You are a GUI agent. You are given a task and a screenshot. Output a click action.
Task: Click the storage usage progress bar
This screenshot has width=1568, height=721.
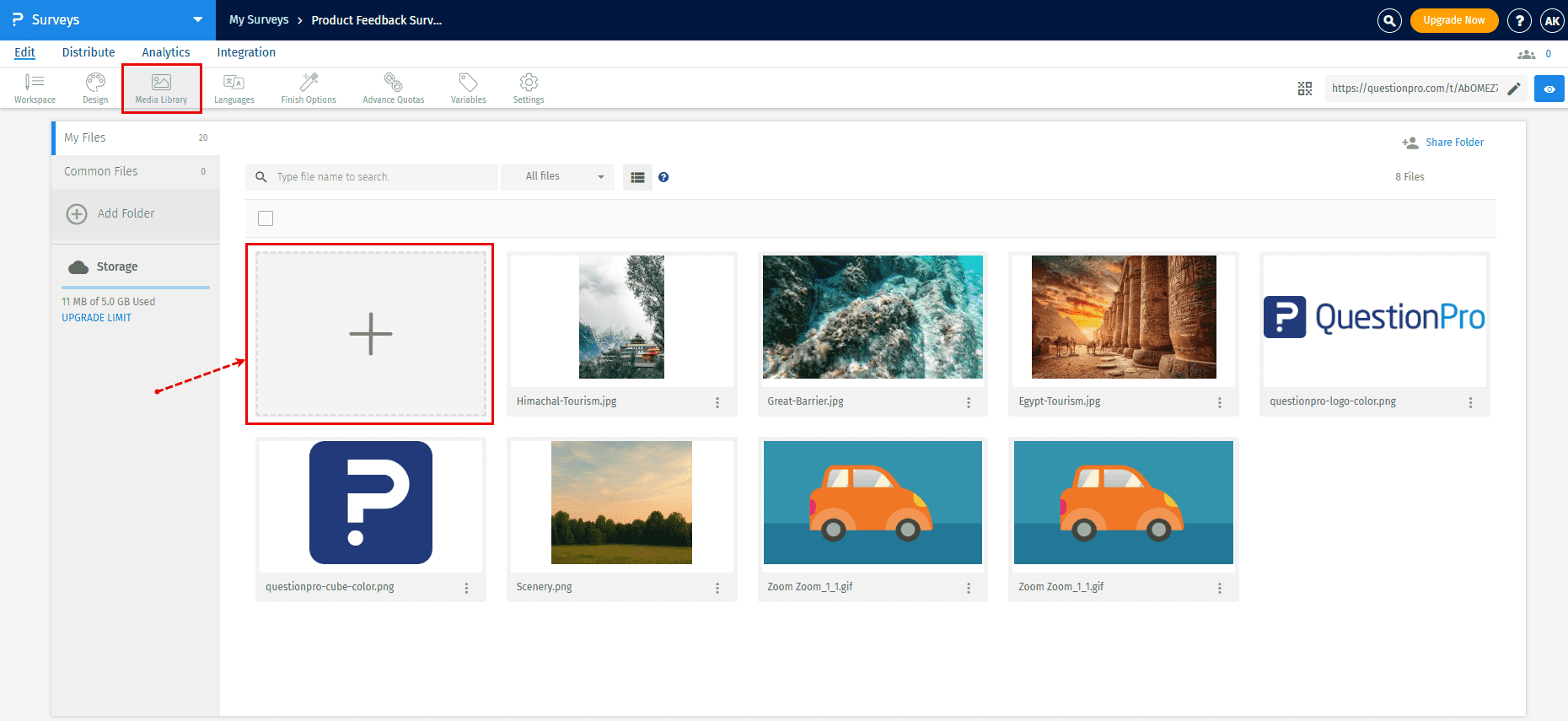pyautogui.click(x=136, y=288)
